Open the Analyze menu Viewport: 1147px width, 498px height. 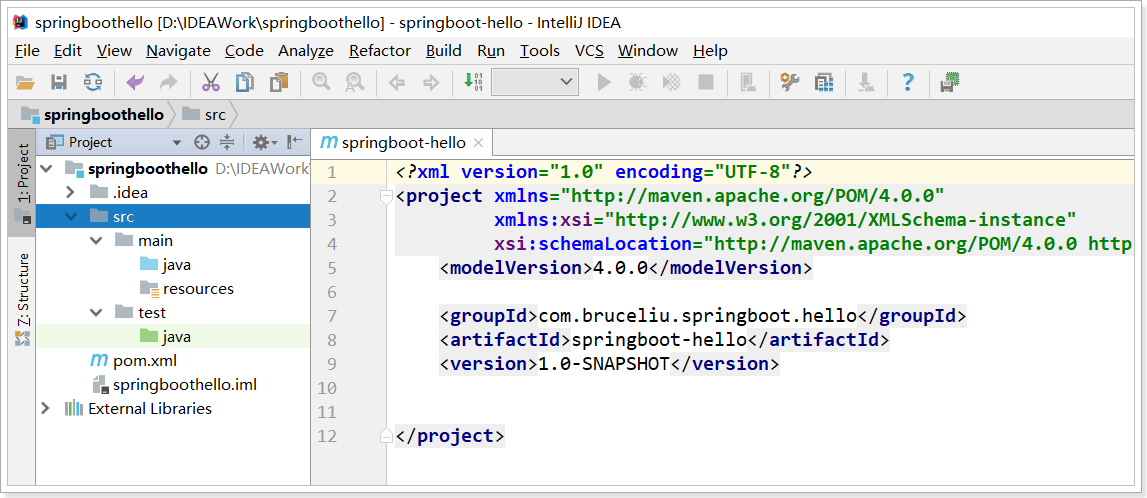click(x=306, y=50)
